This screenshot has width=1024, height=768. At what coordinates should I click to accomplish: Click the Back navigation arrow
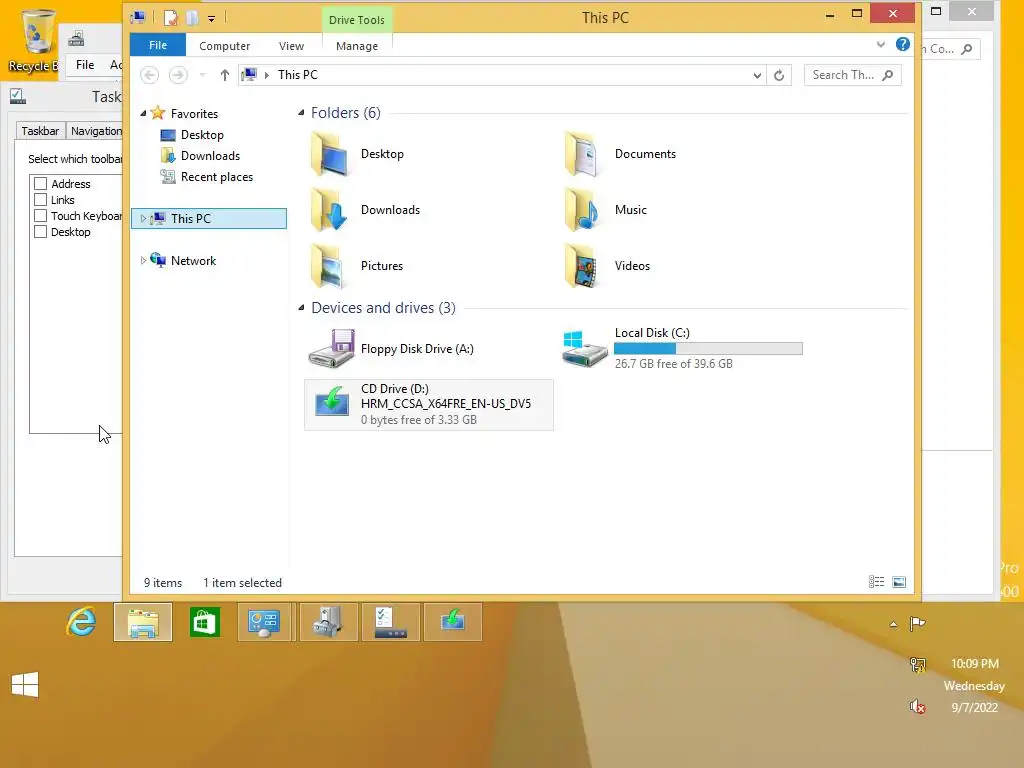coord(150,75)
